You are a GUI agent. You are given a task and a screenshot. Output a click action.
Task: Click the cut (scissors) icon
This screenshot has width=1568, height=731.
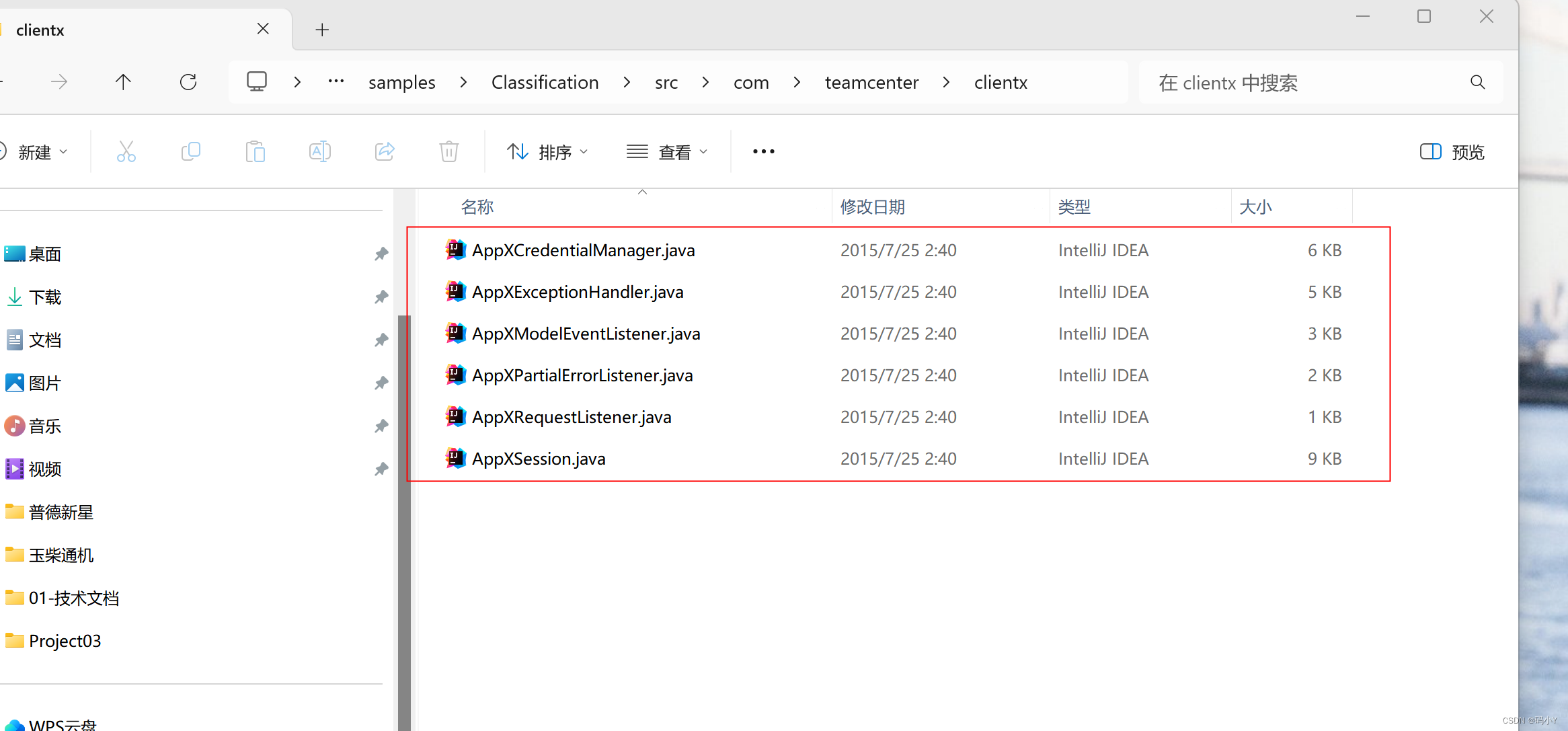[x=126, y=151]
